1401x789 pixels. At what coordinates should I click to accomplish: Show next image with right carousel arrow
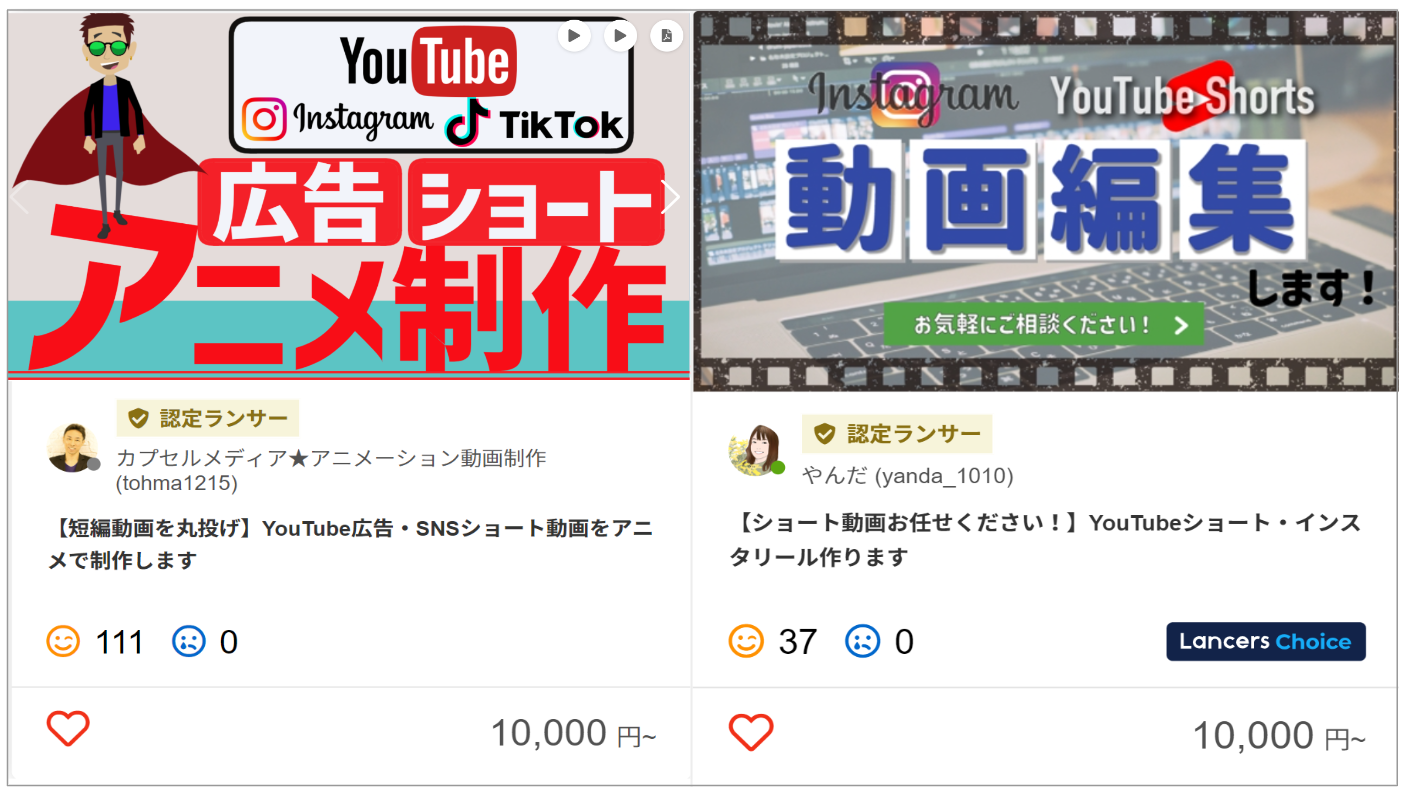pos(672,197)
